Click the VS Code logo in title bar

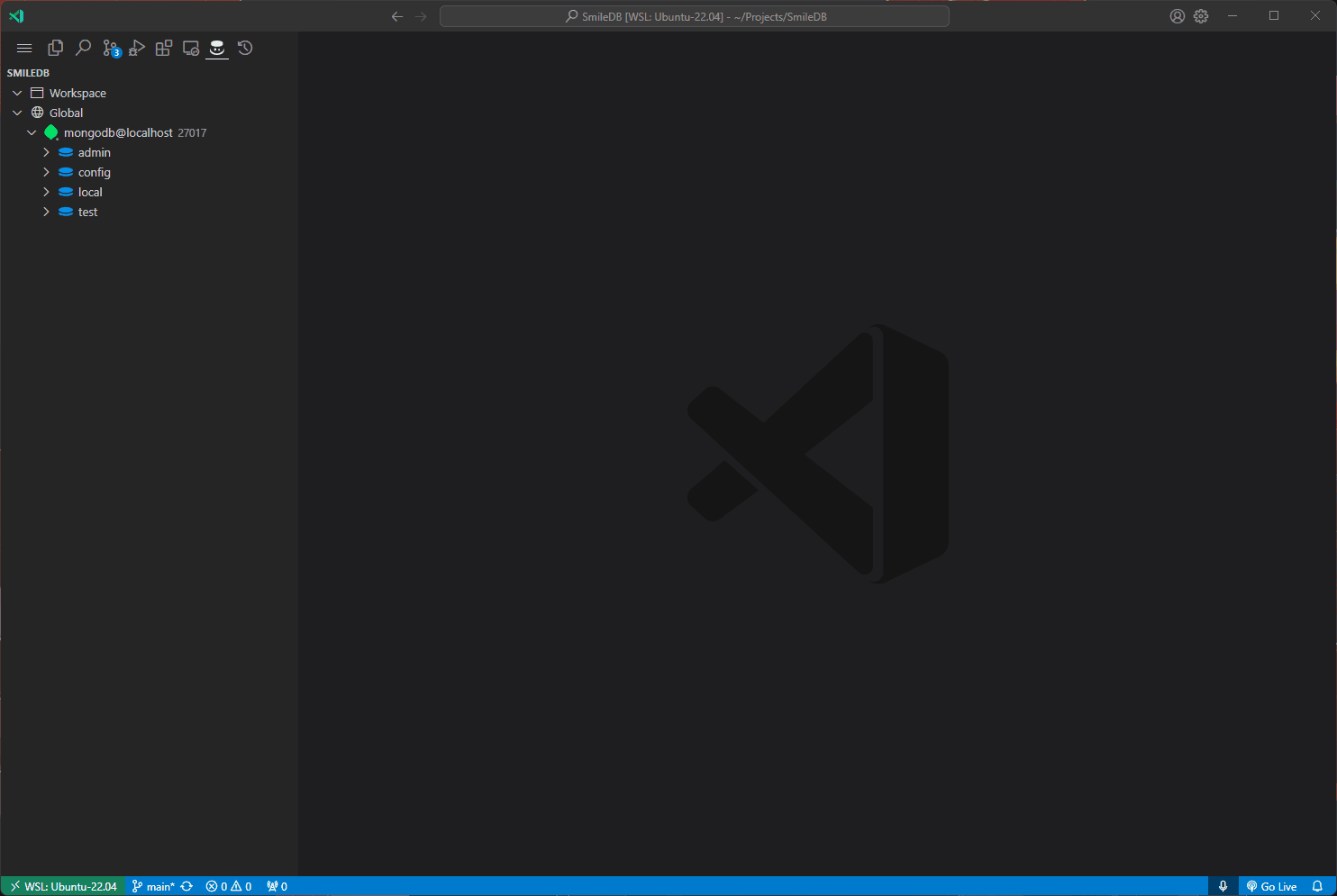tap(16, 16)
